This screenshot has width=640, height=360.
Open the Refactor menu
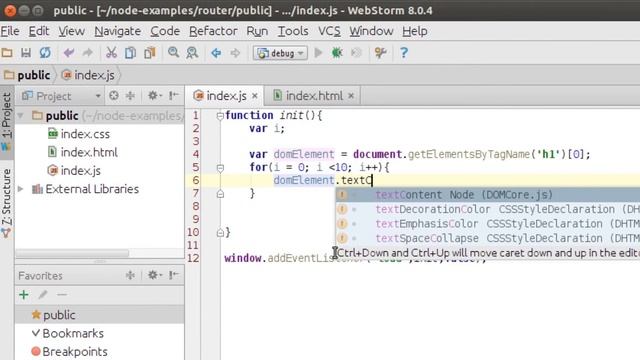213,31
